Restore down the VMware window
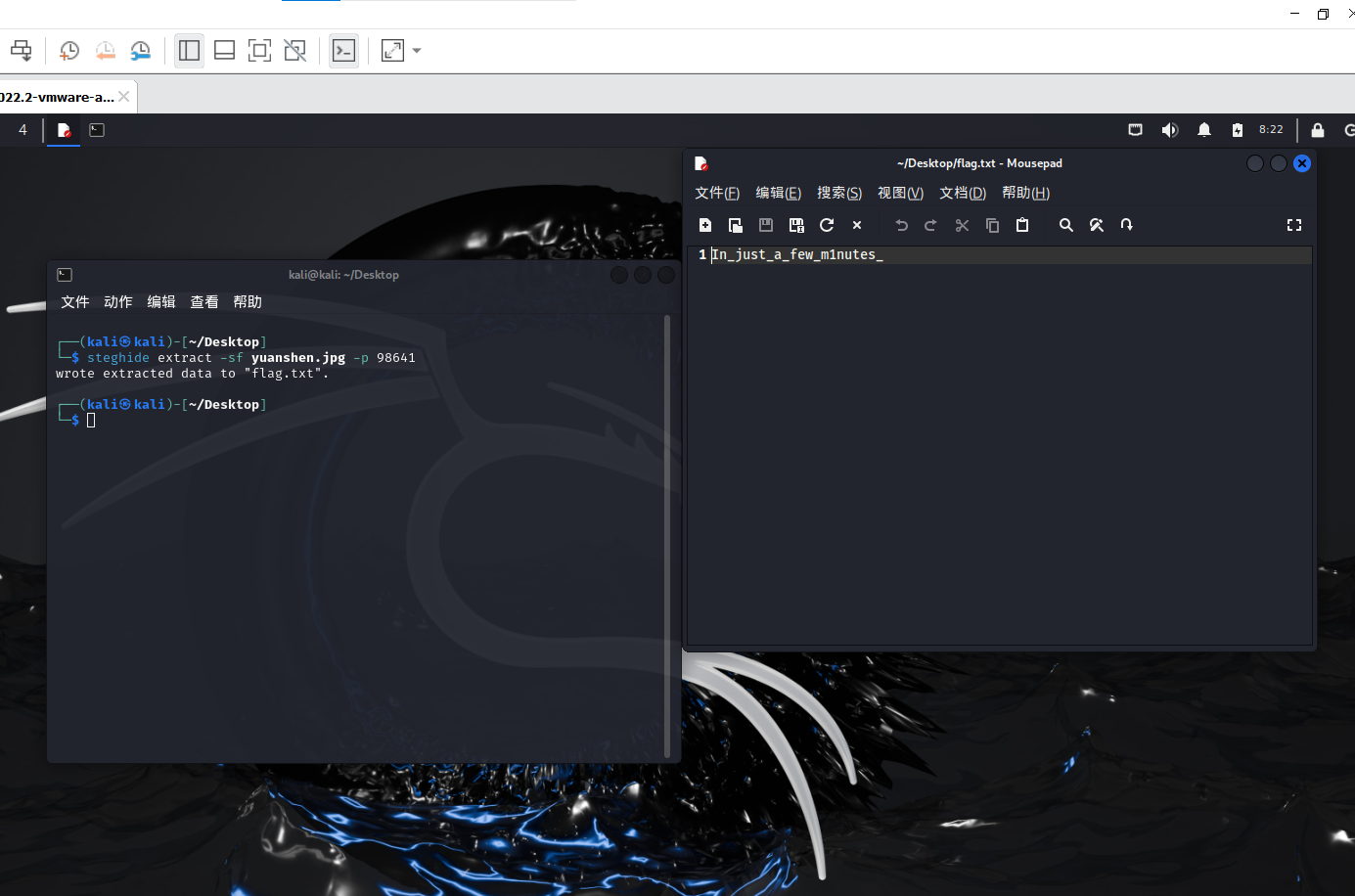 click(x=1323, y=14)
